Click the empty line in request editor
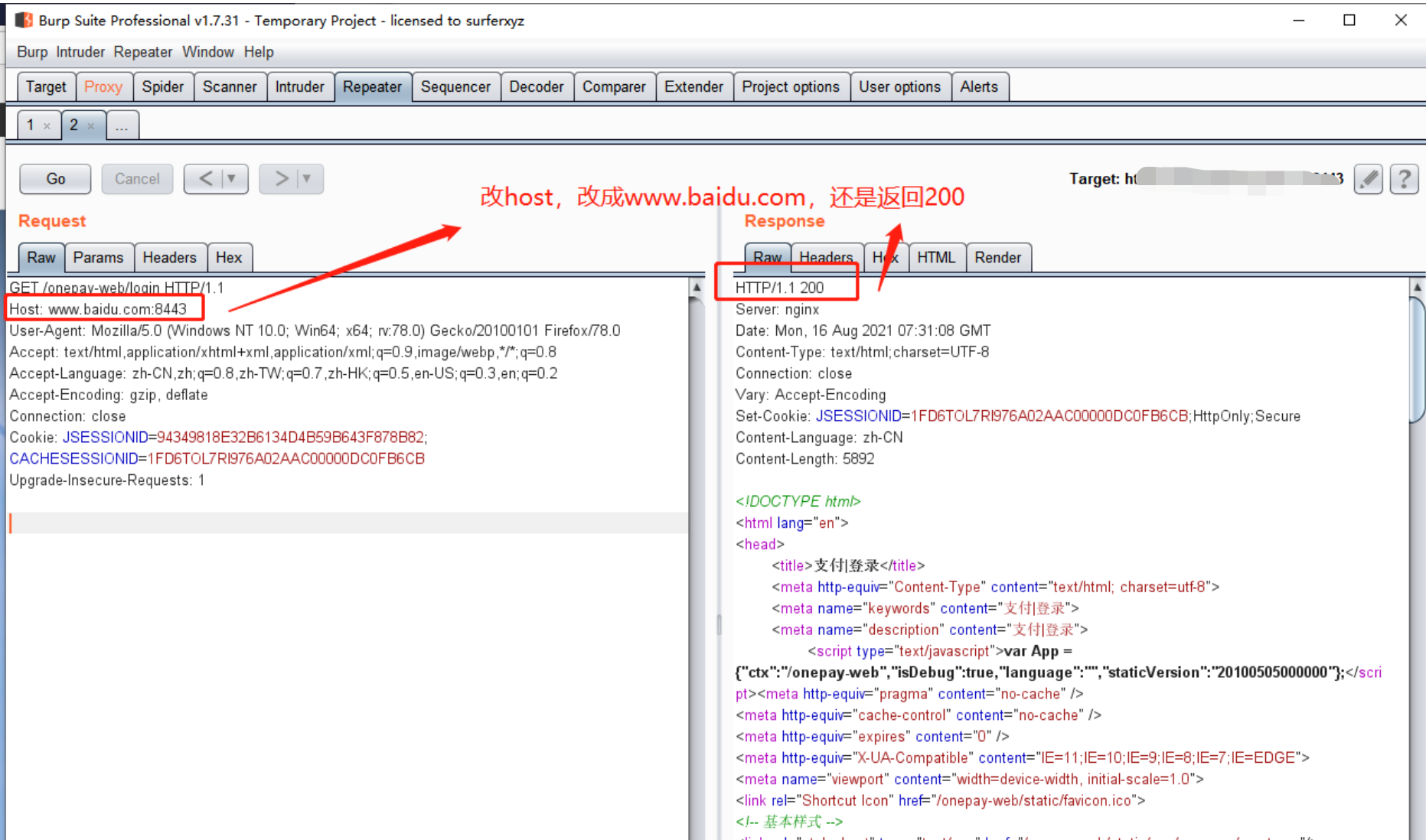Screen dimensions: 1426x840 (x=348, y=523)
